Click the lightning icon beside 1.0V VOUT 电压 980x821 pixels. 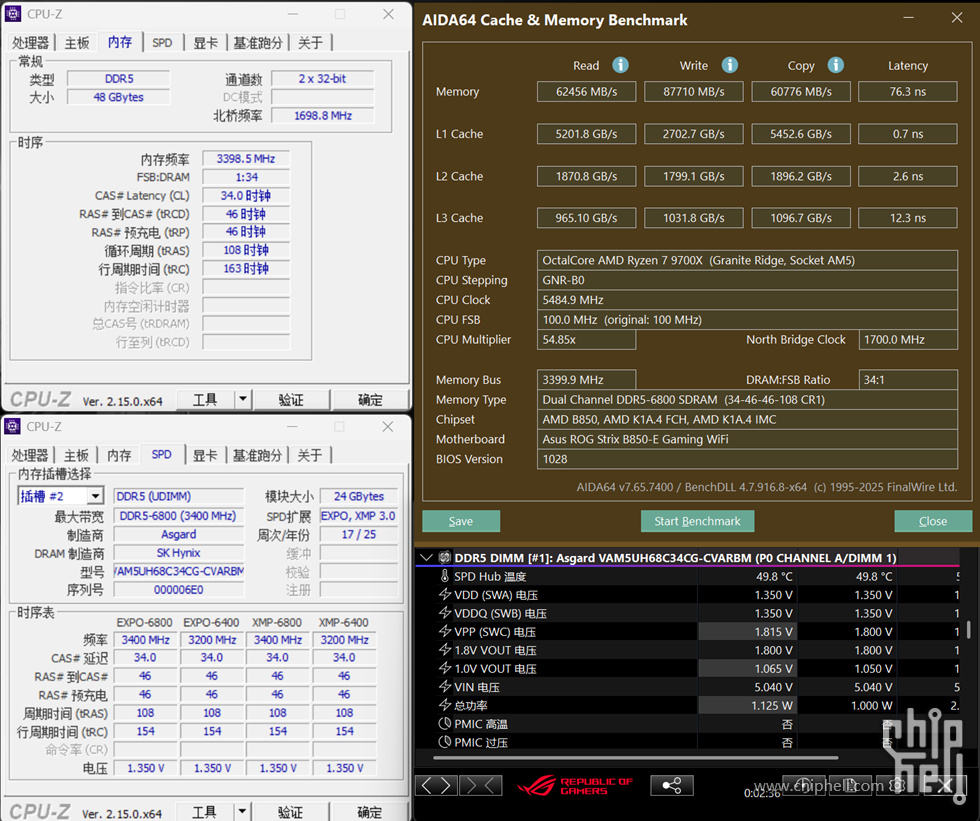pyautogui.click(x=444, y=668)
